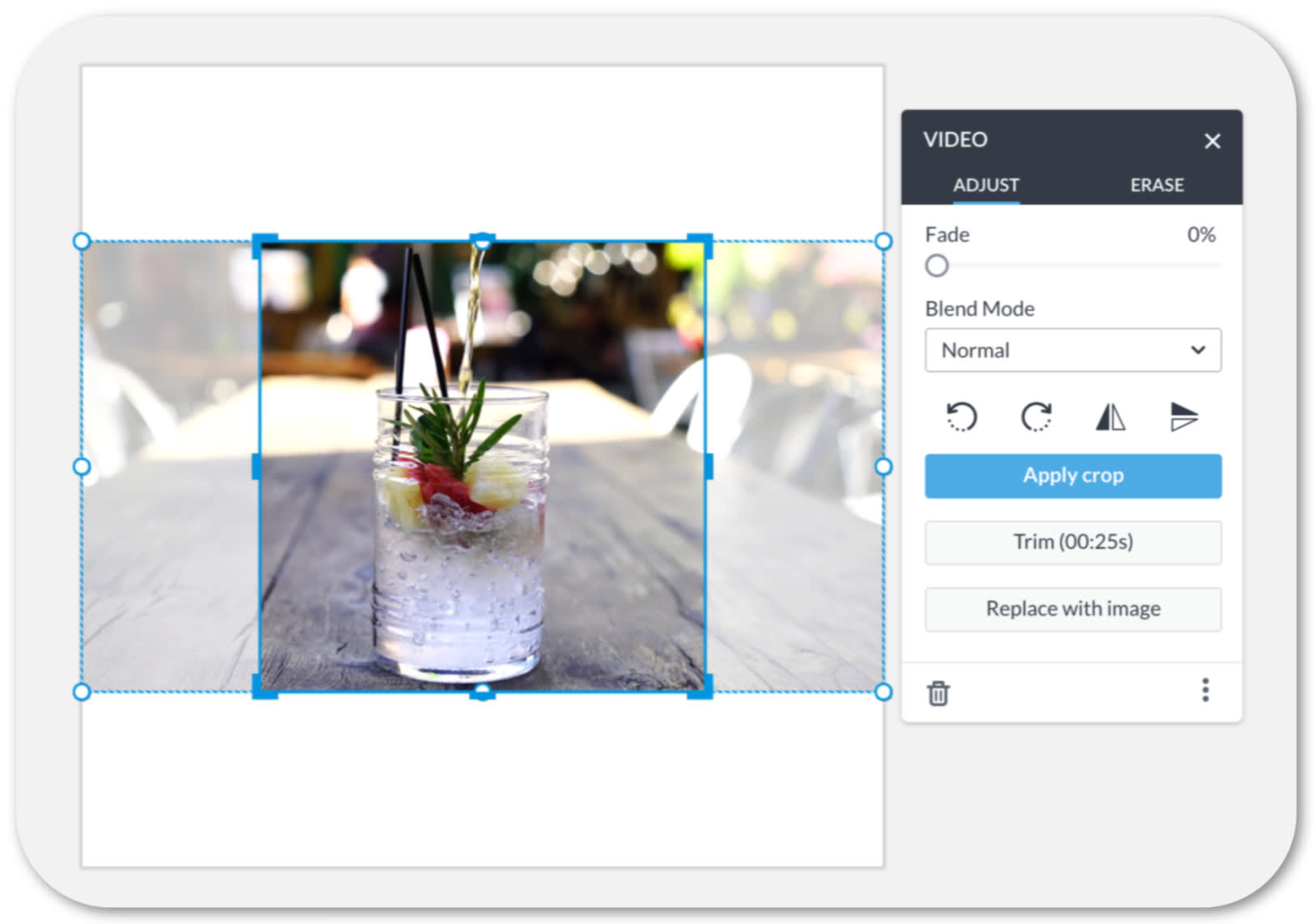Screen dimensions: 1313x924
Task: Click the crop box right-middle edge handle
Action: coord(709,466)
